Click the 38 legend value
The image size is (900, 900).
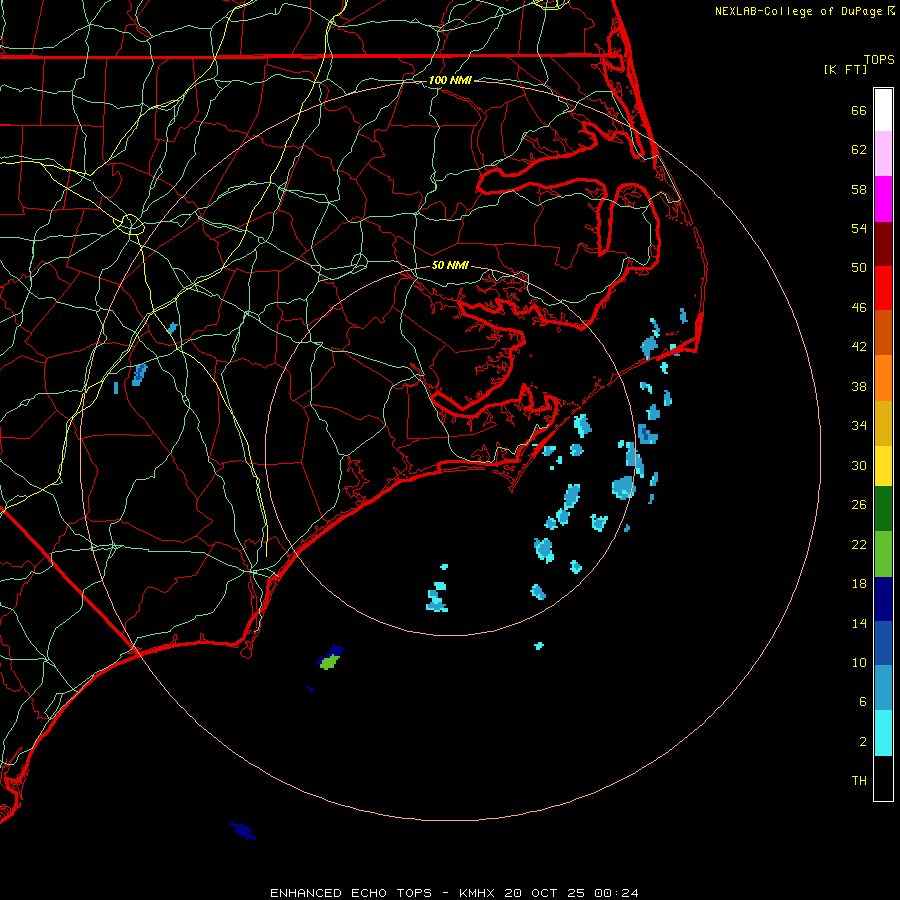[x=859, y=386]
